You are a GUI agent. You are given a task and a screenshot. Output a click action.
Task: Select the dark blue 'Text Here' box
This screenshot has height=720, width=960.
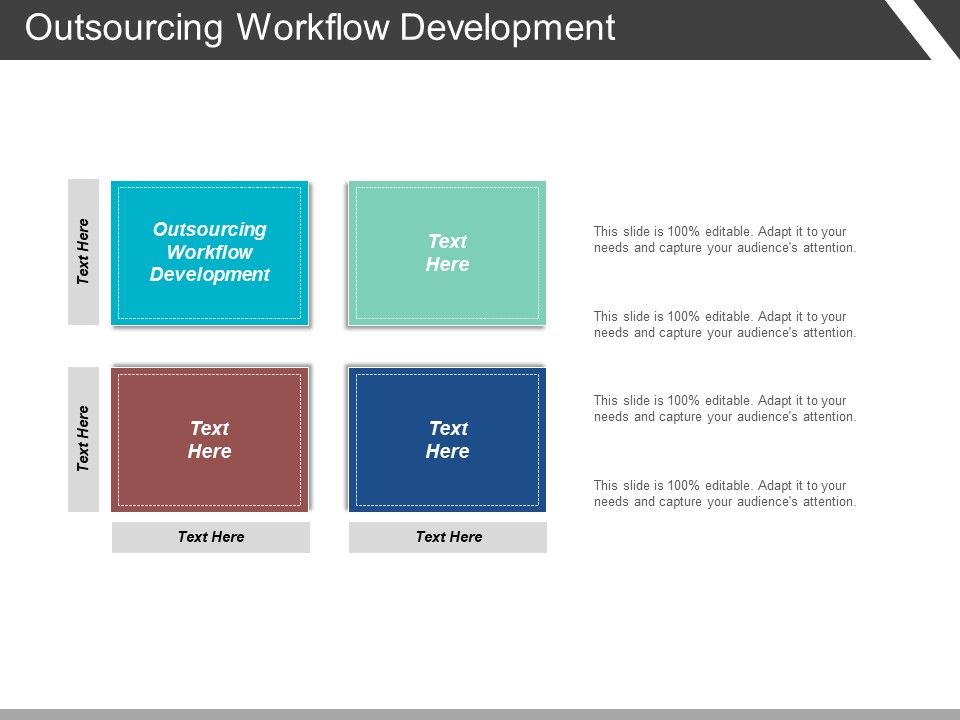click(447, 440)
